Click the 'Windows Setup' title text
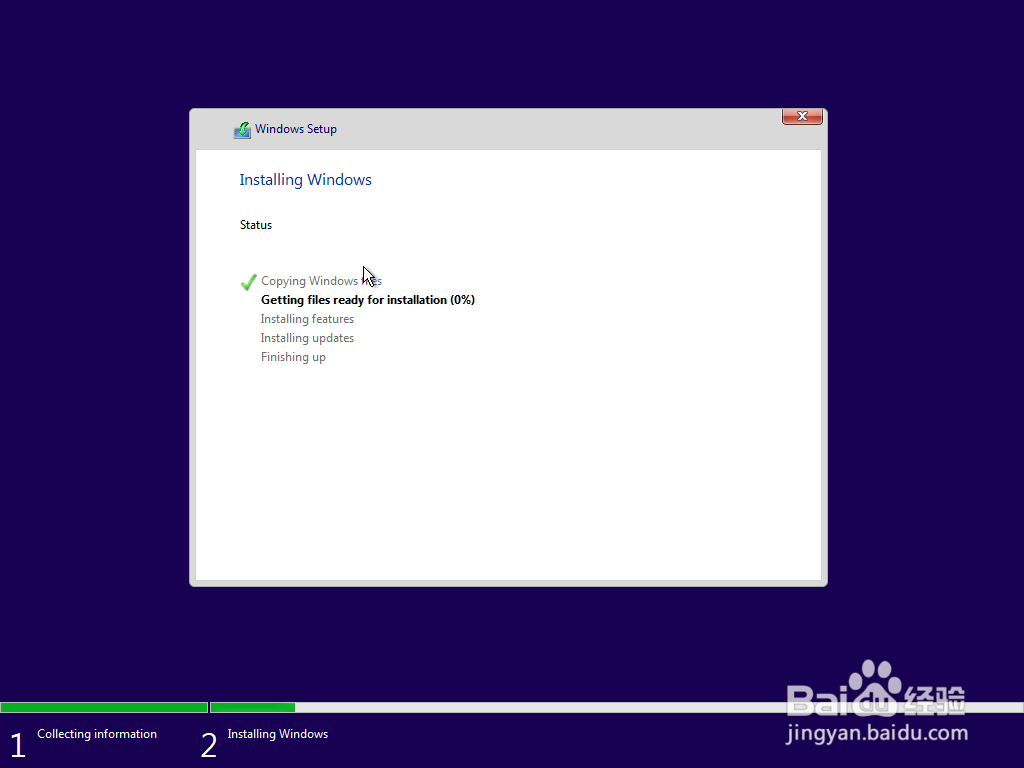The image size is (1024, 768). (x=296, y=129)
